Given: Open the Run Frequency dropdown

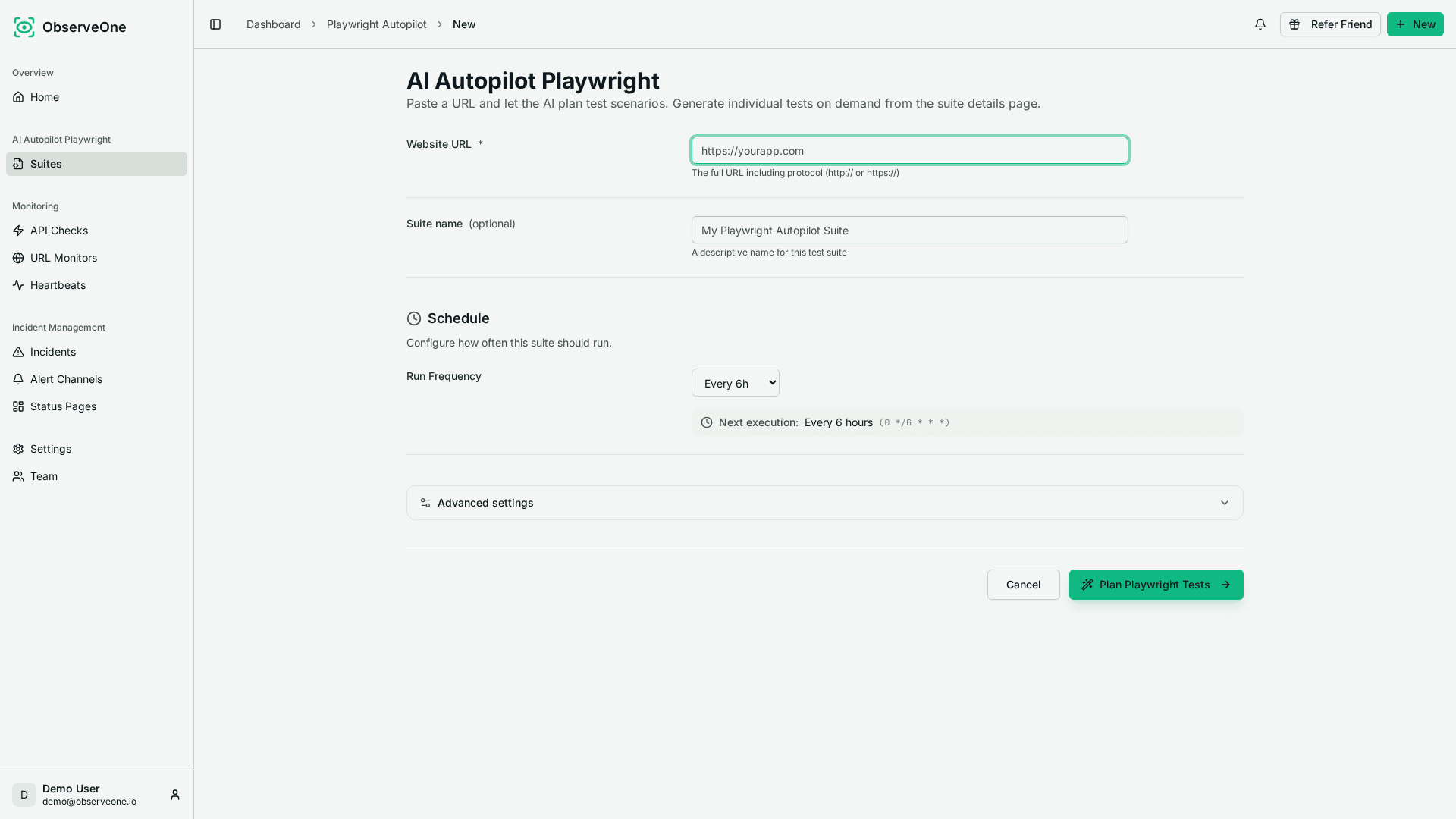Looking at the screenshot, I should coord(736,383).
